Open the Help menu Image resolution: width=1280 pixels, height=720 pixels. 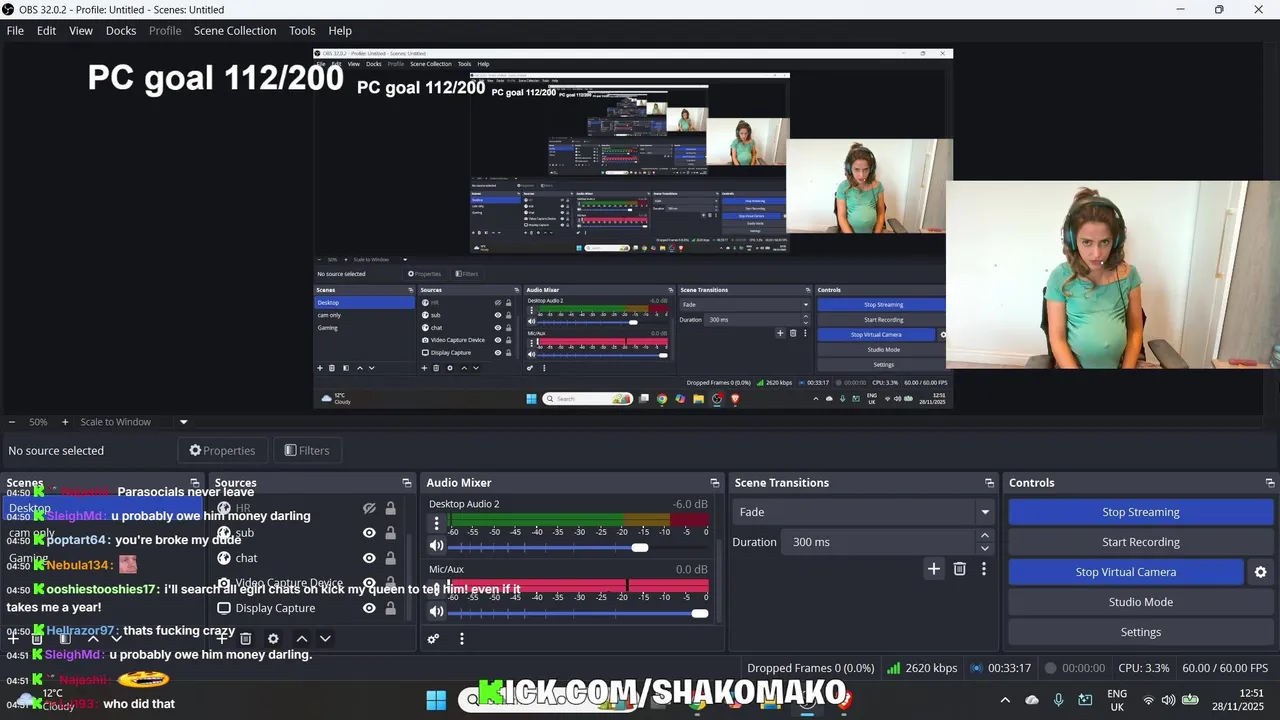point(340,31)
